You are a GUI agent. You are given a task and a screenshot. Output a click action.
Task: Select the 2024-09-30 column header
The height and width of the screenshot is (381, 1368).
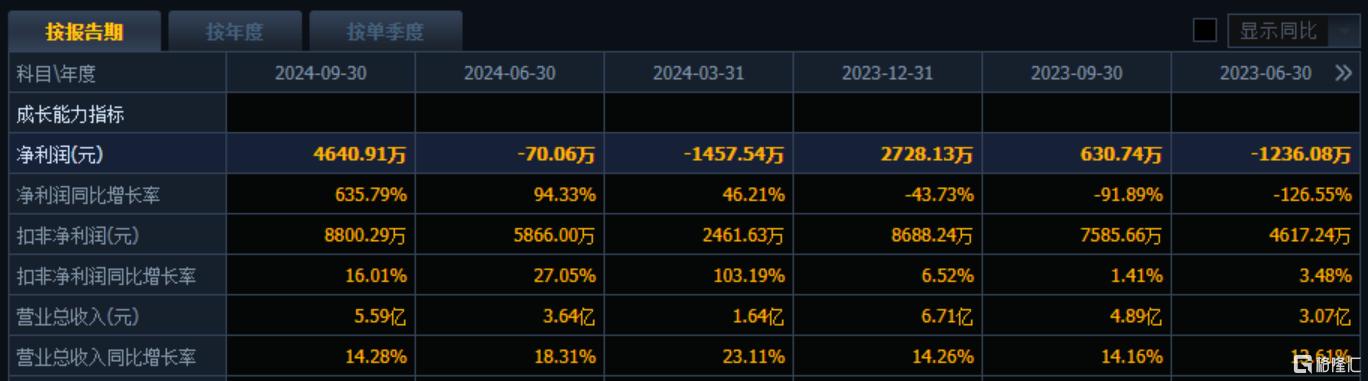coord(321,73)
